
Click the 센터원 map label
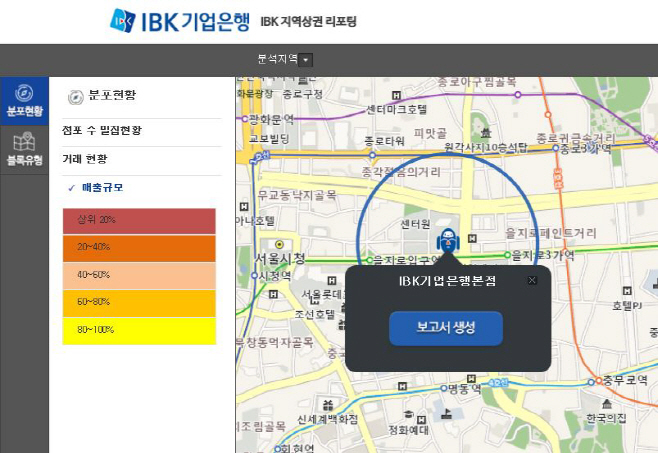click(415, 224)
